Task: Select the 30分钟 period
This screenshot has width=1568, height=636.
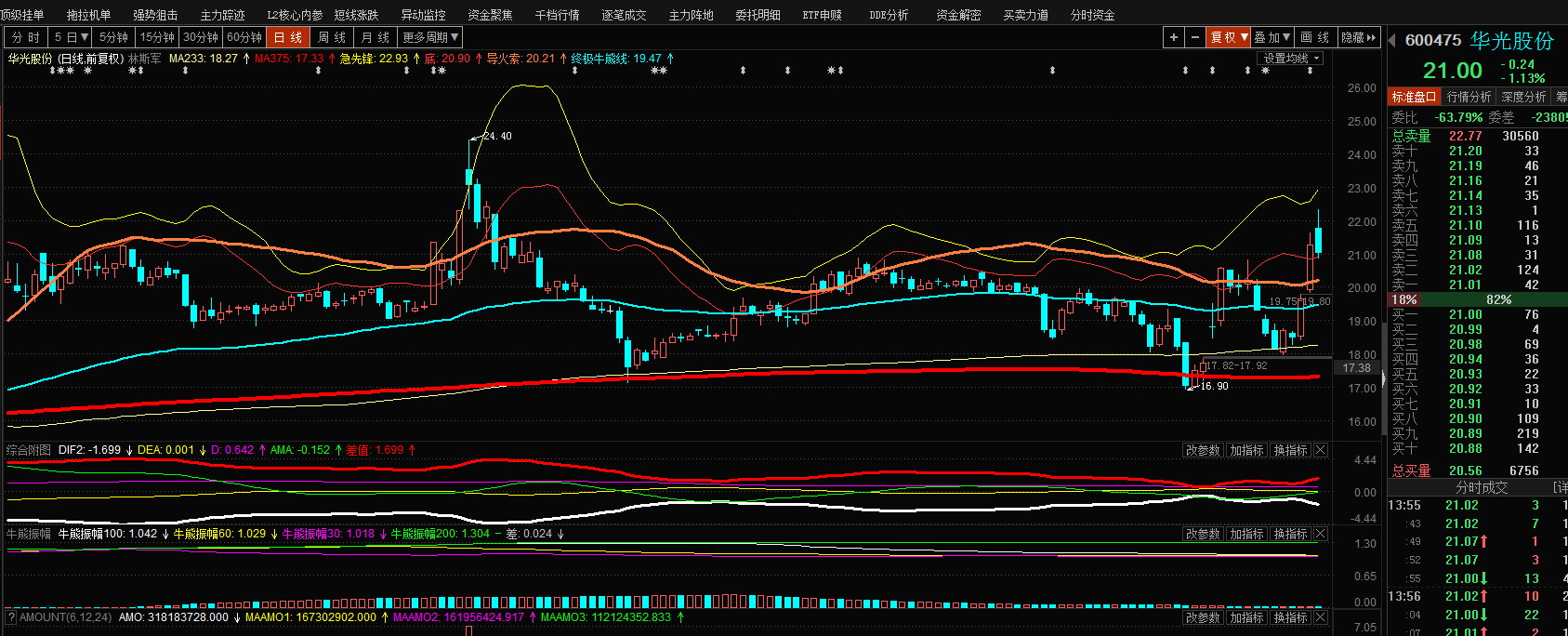Action: (x=201, y=37)
